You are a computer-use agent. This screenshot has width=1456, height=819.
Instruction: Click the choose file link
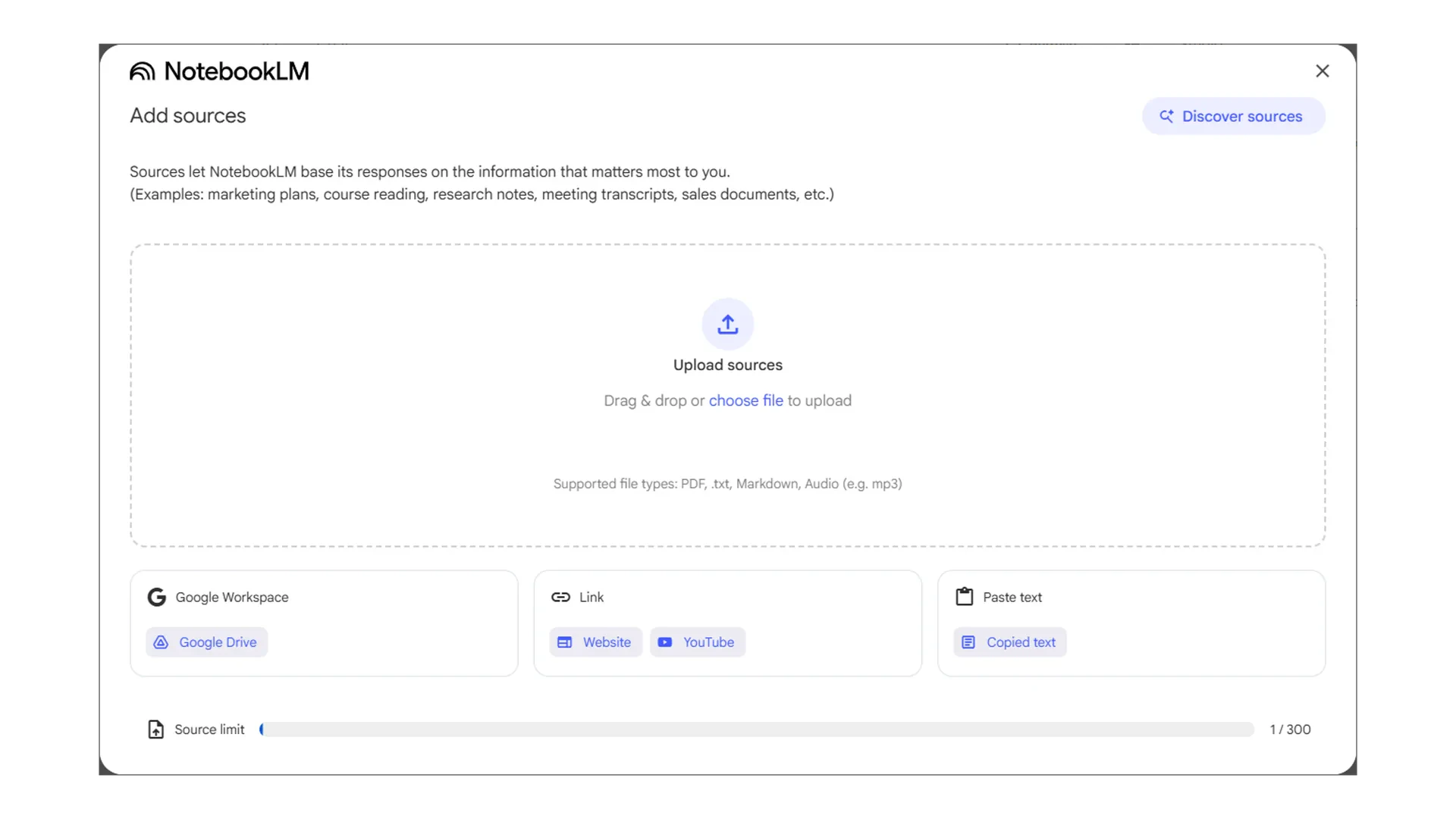pyautogui.click(x=746, y=400)
